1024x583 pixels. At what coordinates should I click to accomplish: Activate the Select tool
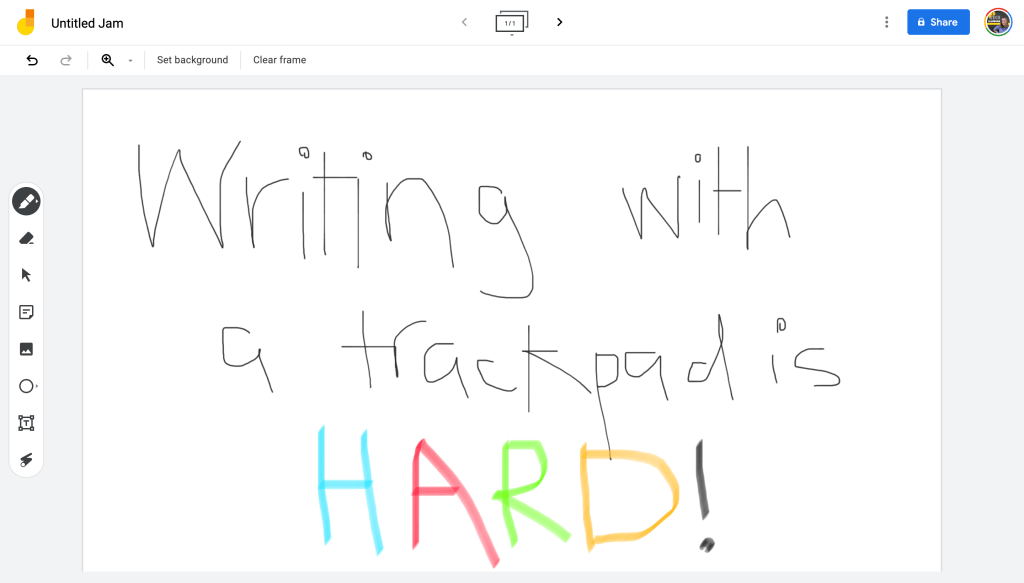click(x=25, y=275)
